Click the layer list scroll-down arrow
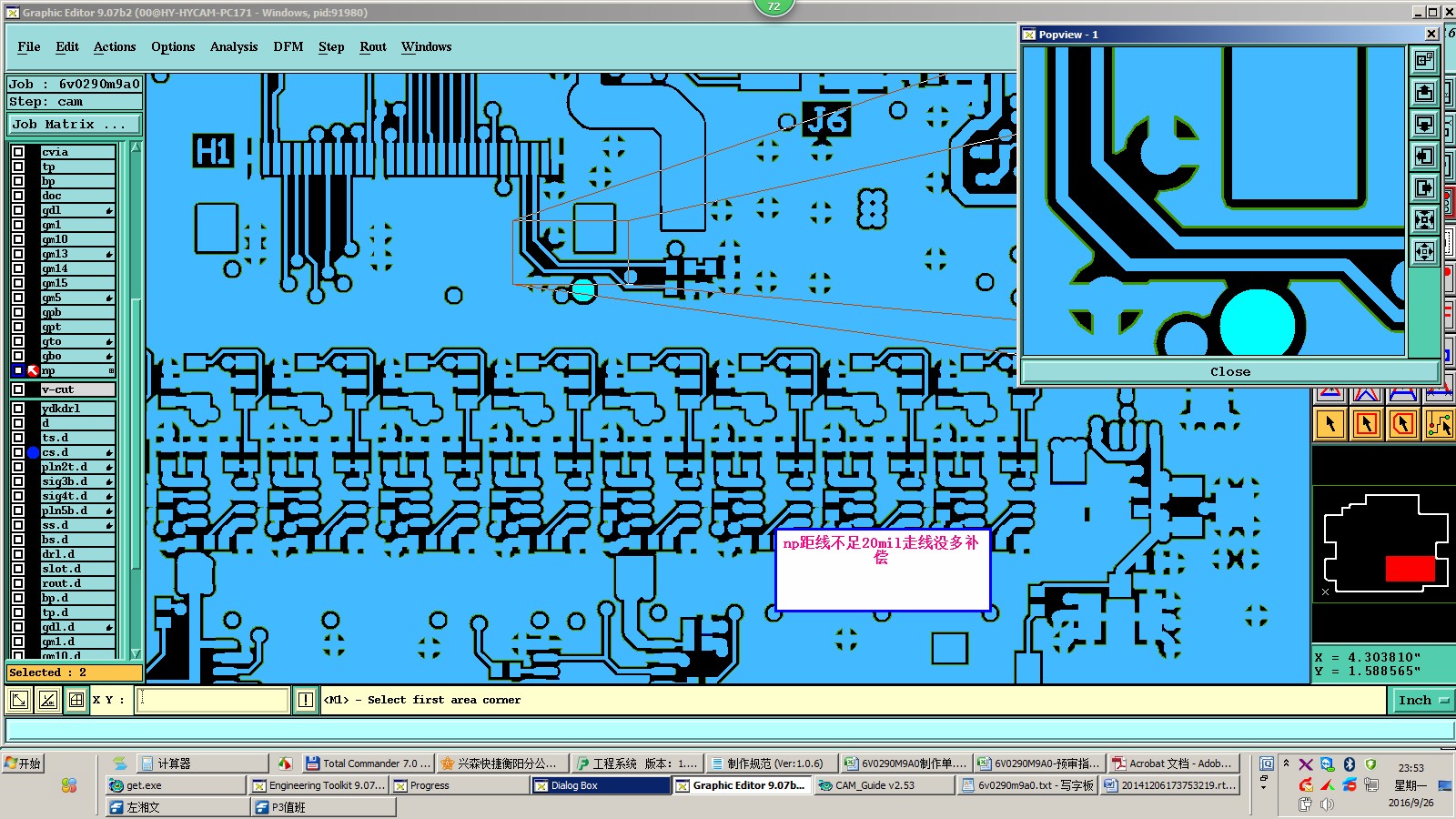This screenshot has width=1456, height=819. click(136, 653)
